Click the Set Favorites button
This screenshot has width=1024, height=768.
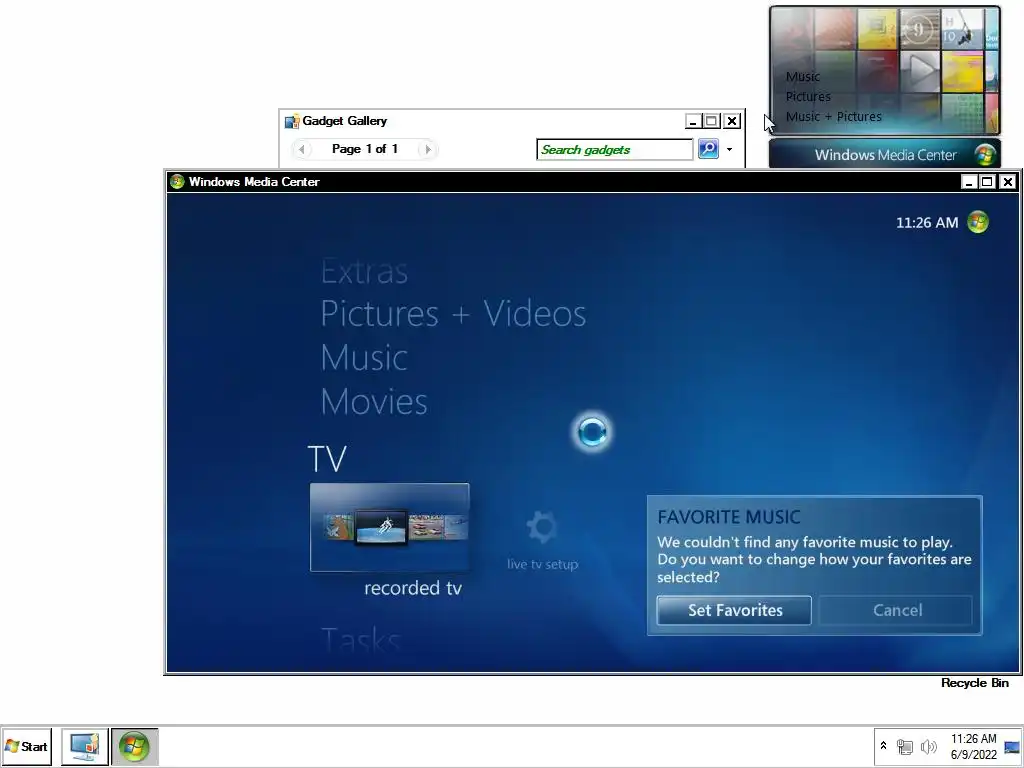(x=734, y=610)
